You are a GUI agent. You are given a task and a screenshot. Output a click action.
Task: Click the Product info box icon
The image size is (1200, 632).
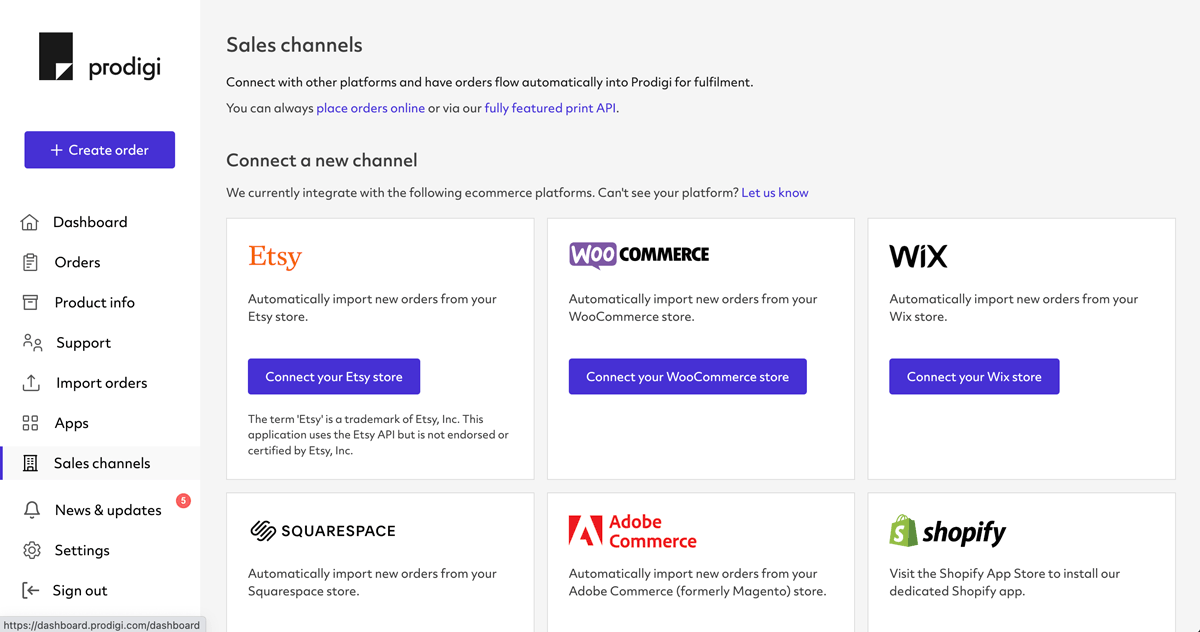tap(30, 302)
